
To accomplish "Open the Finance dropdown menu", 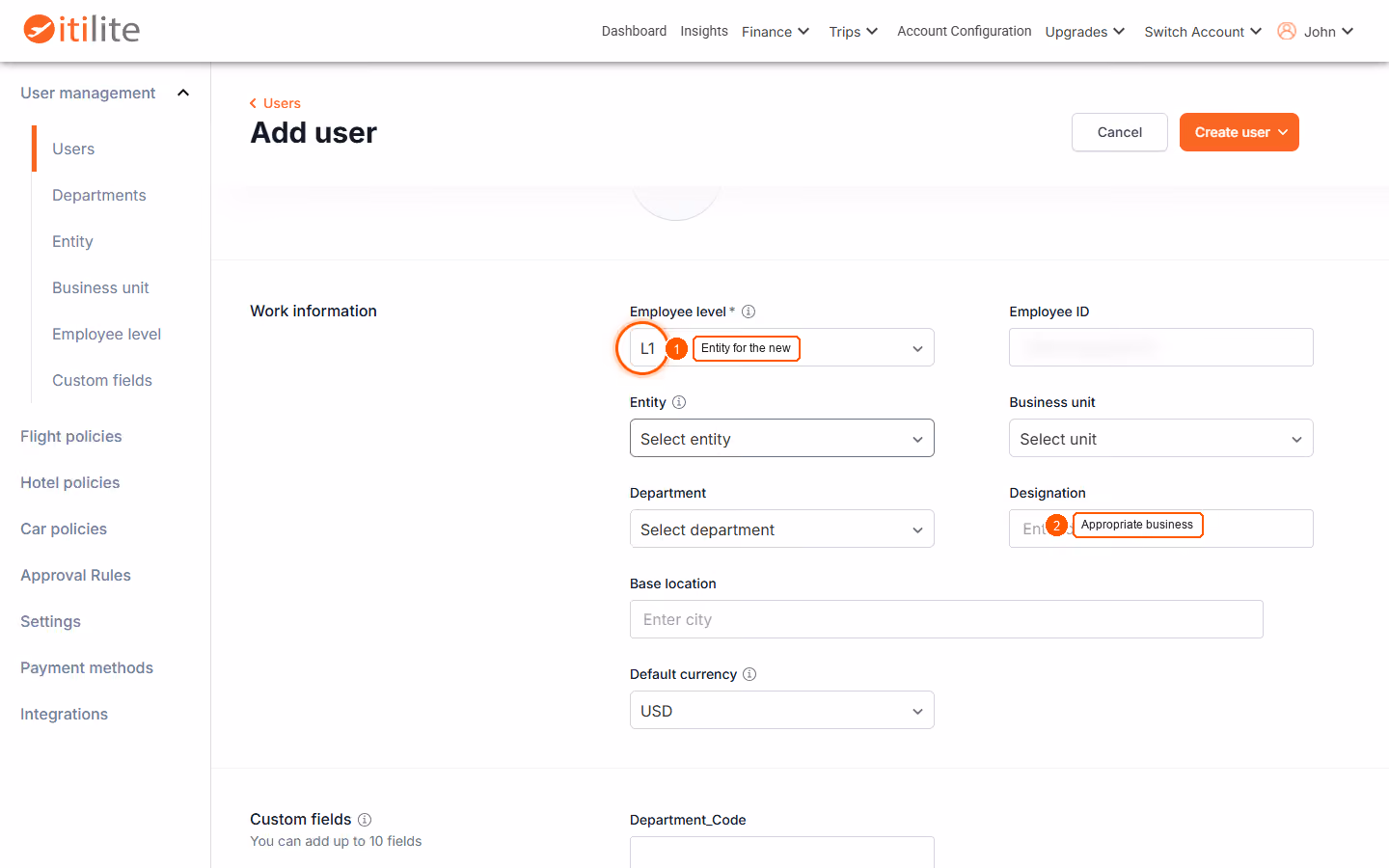I will coord(776,32).
